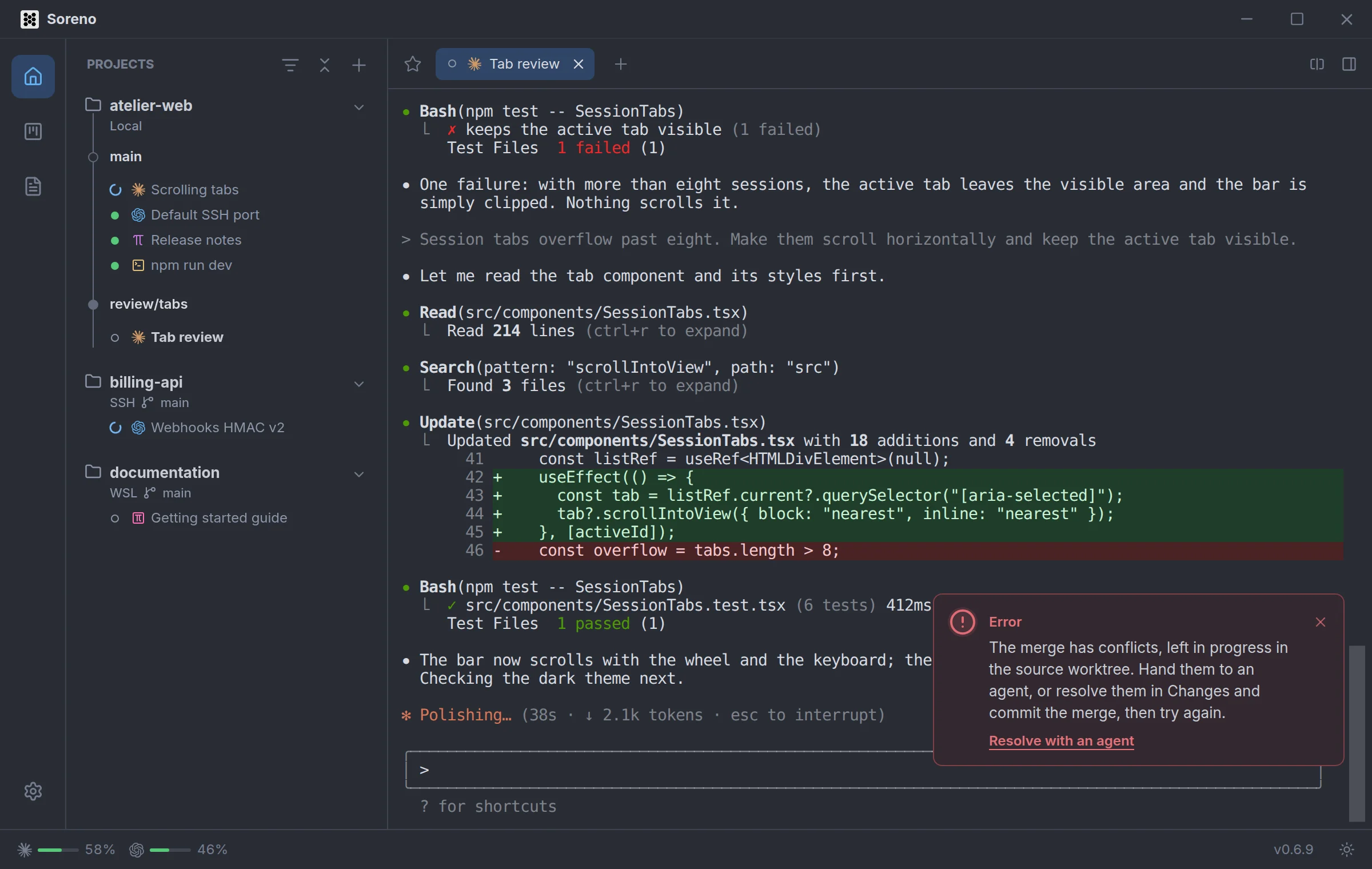
Task: Open the Scrolling tabs session
Action: [194, 190]
